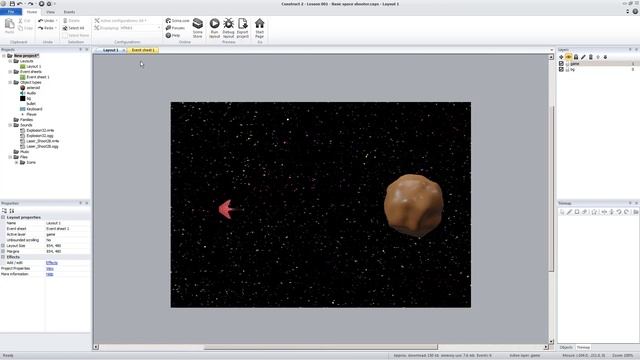Click the alphabetical sort icon in Properties
640x360 pixels.
pyautogui.click(x=12, y=211)
